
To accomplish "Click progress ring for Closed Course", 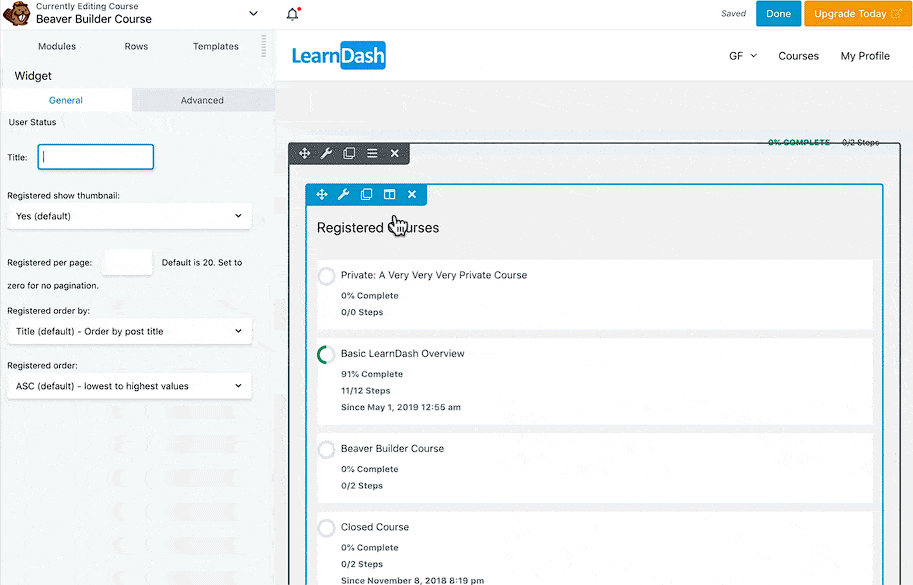I will (x=326, y=528).
